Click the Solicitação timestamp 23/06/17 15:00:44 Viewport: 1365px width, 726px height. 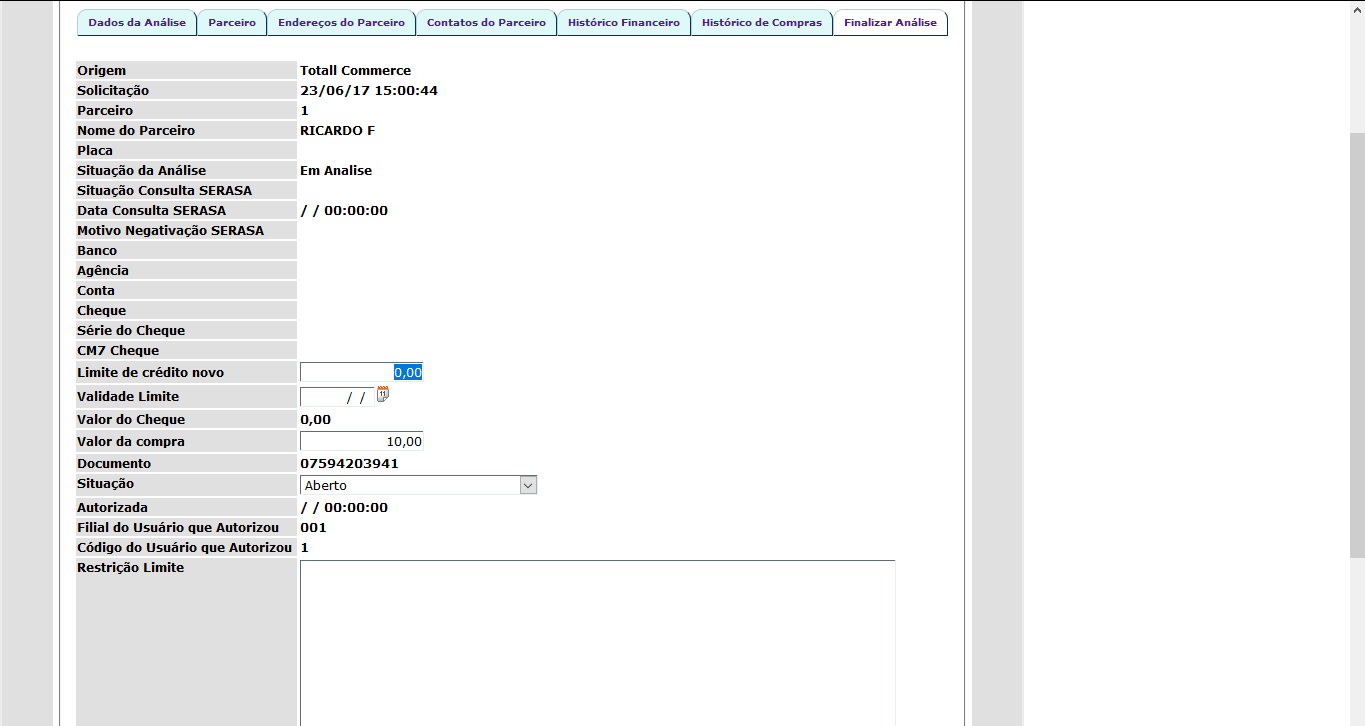pos(369,91)
